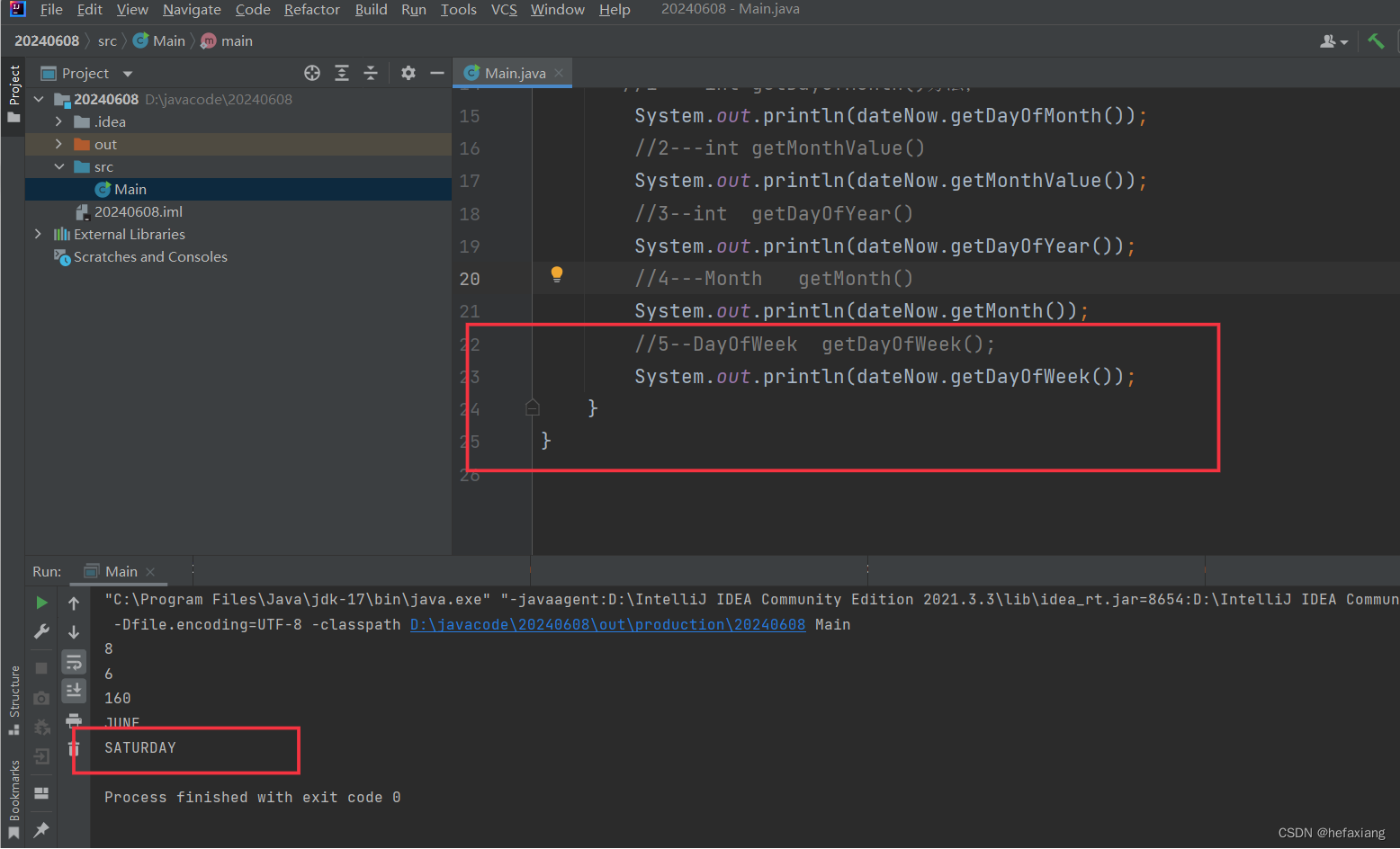Click the build hammer icon
This screenshot has width=1400, height=849.
(1376, 41)
